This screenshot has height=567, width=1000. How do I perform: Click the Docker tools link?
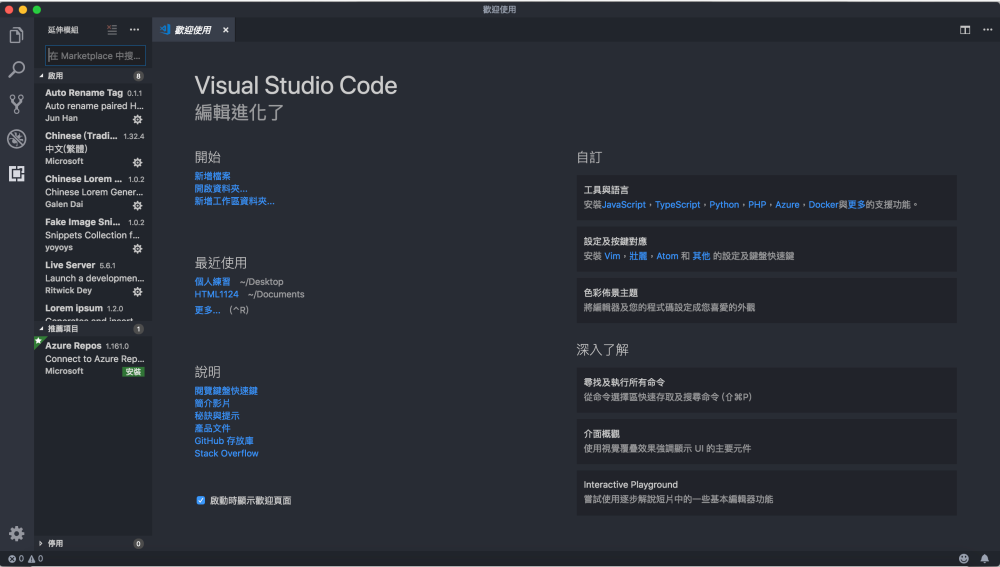click(x=823, y=205)
